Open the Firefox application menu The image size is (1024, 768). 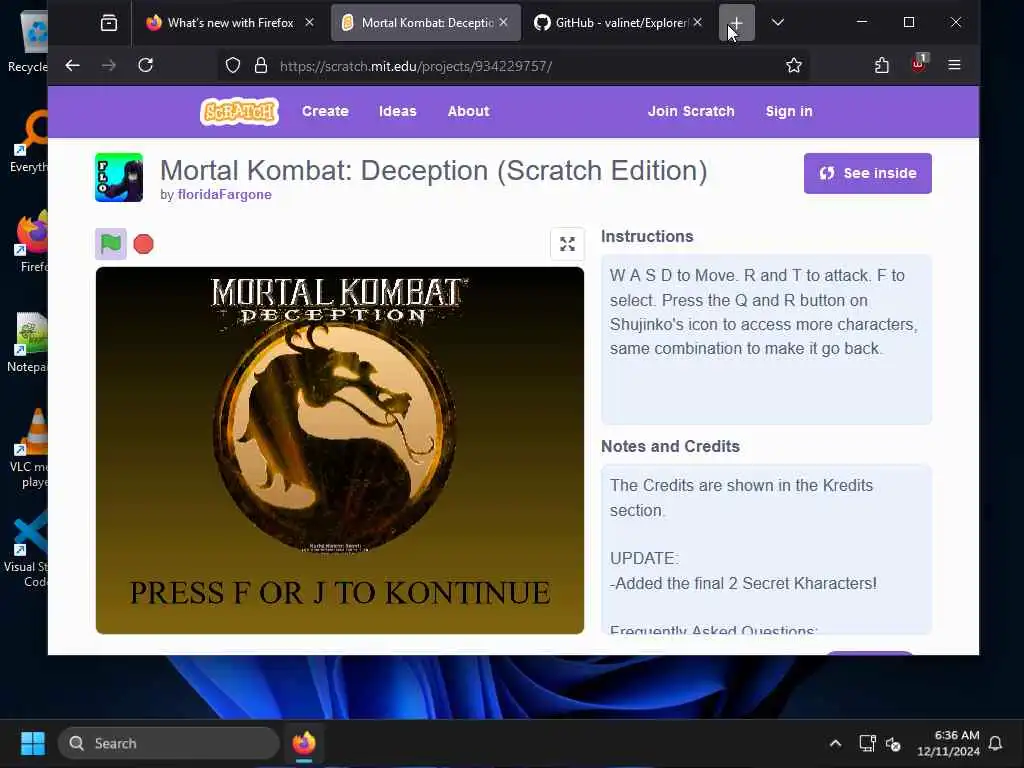coord(954,65)
